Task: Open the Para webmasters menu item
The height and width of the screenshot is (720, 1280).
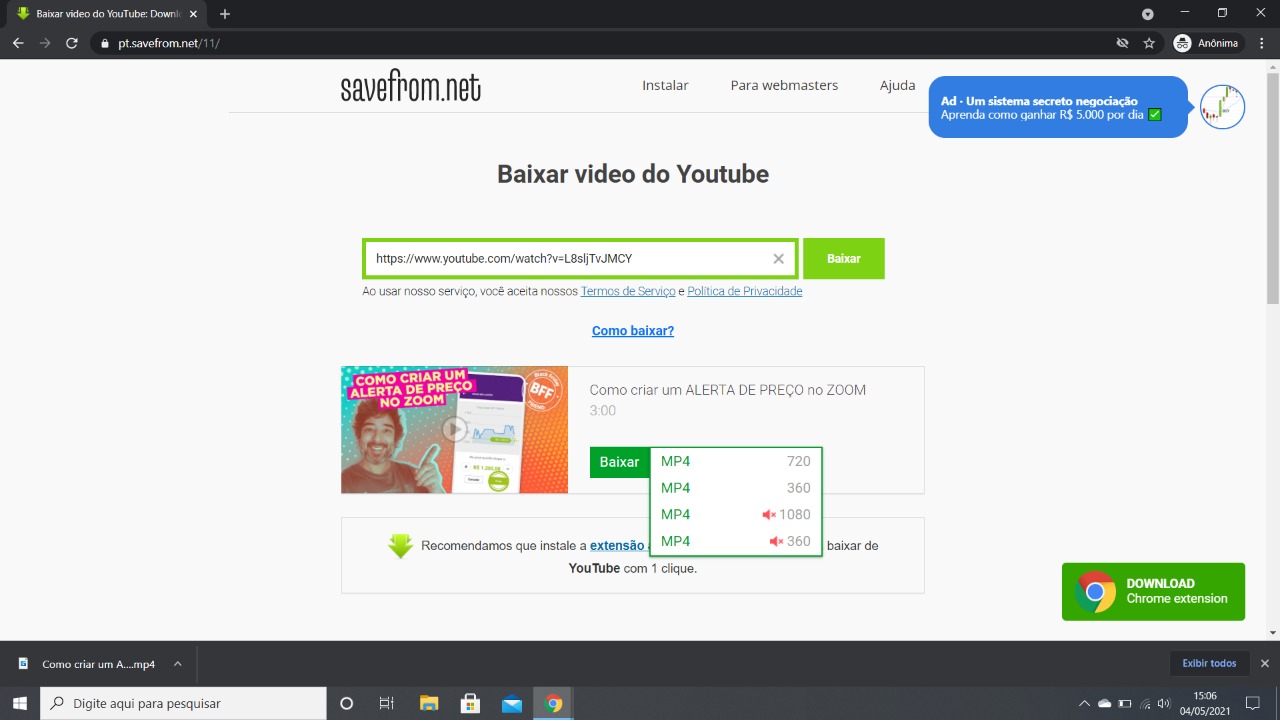Action: point(784,85)
